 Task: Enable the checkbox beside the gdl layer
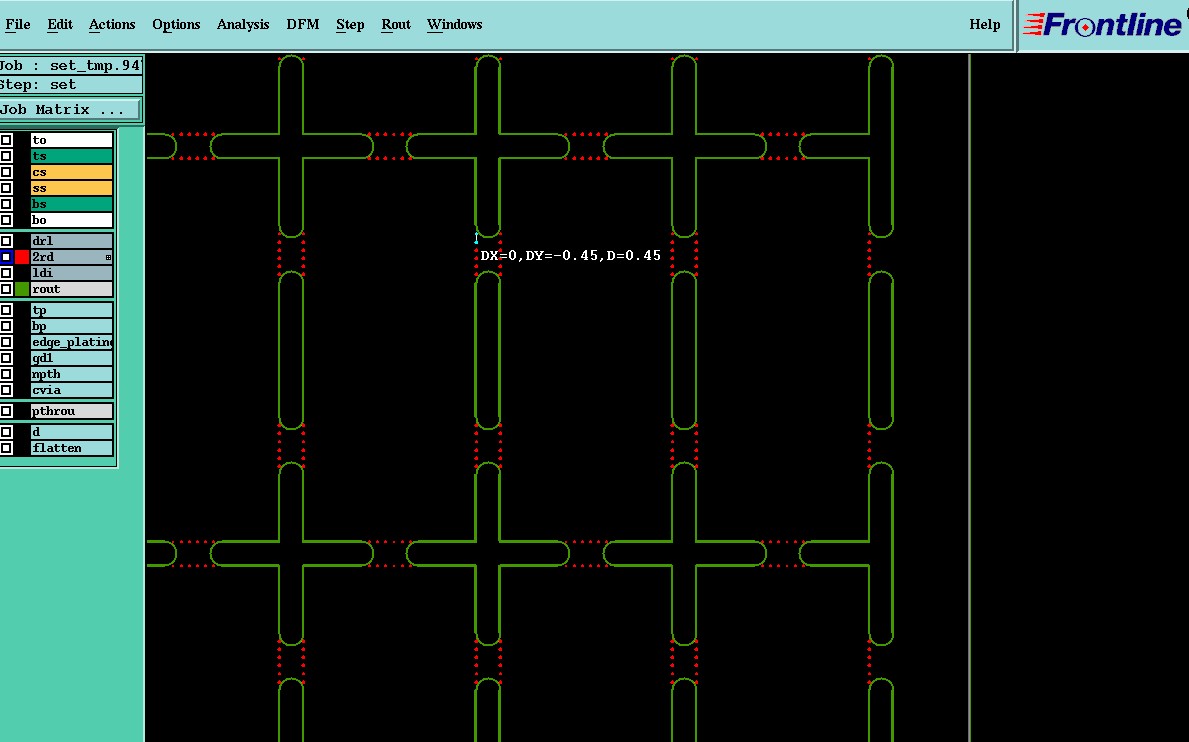click(6, 358)
